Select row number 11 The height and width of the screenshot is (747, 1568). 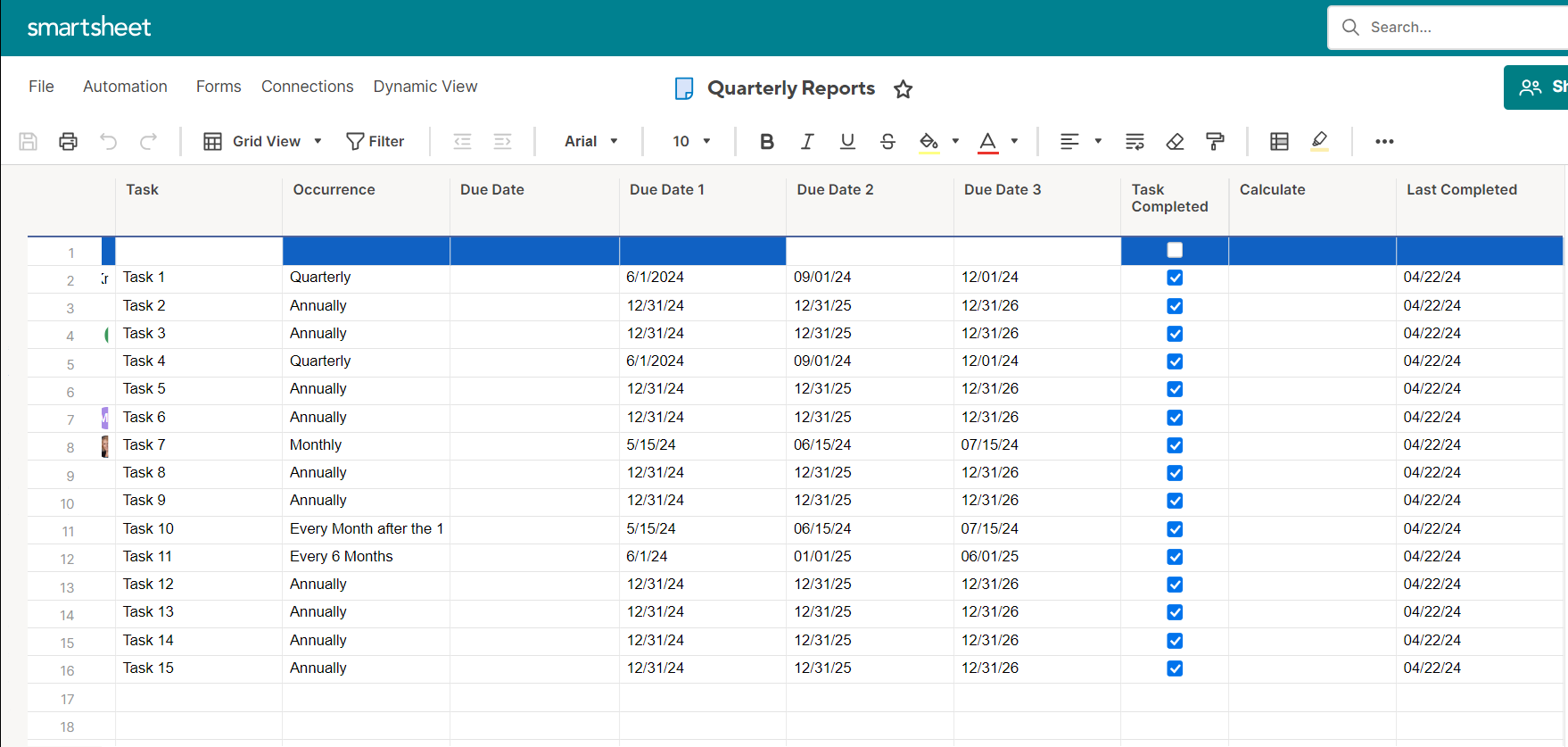pos(68,532)
